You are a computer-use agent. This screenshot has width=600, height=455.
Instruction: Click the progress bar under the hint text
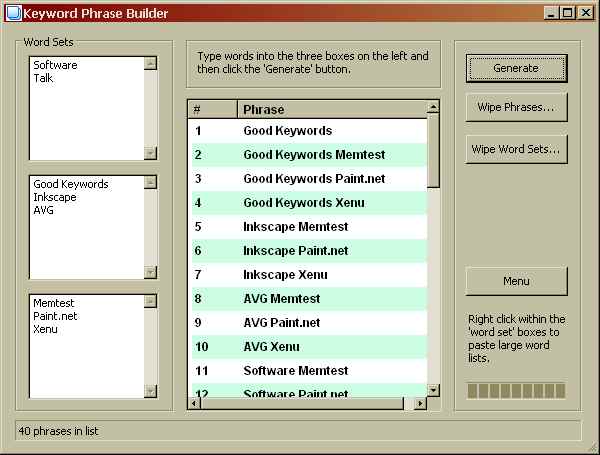pos(516,391)
